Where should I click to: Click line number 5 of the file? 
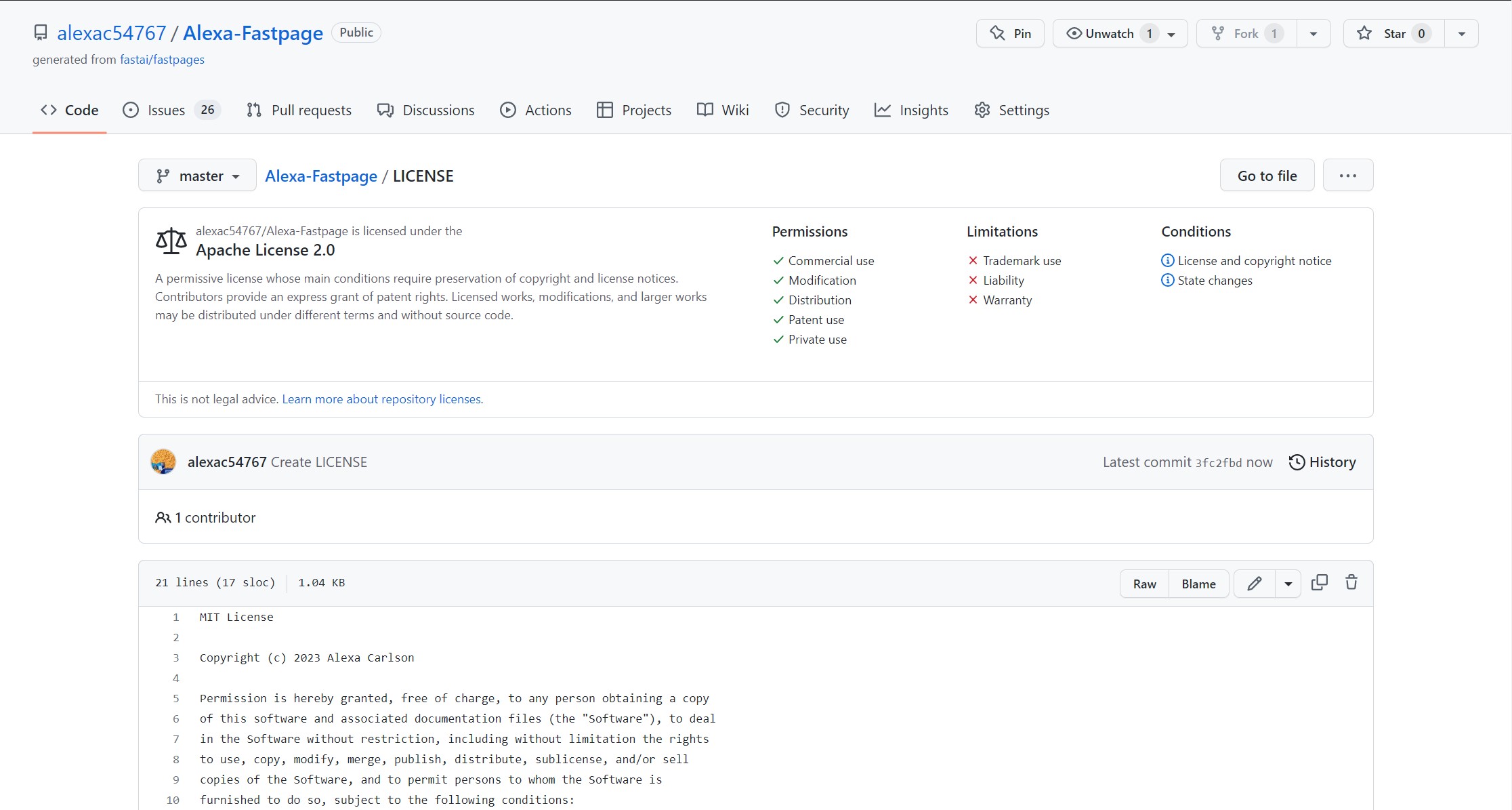pos(176,699)
